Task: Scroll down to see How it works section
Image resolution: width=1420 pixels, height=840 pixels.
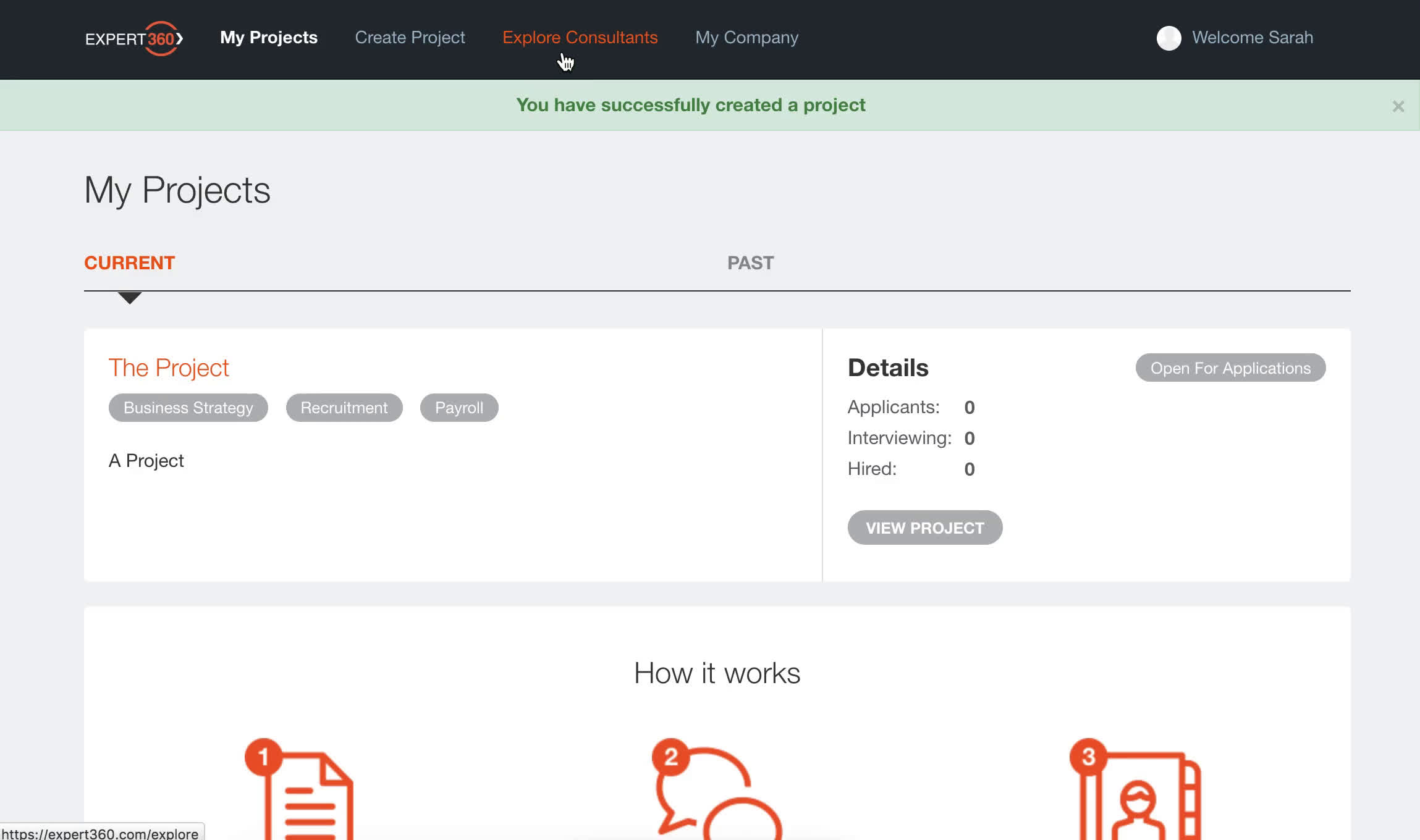Action: (717, 672)
